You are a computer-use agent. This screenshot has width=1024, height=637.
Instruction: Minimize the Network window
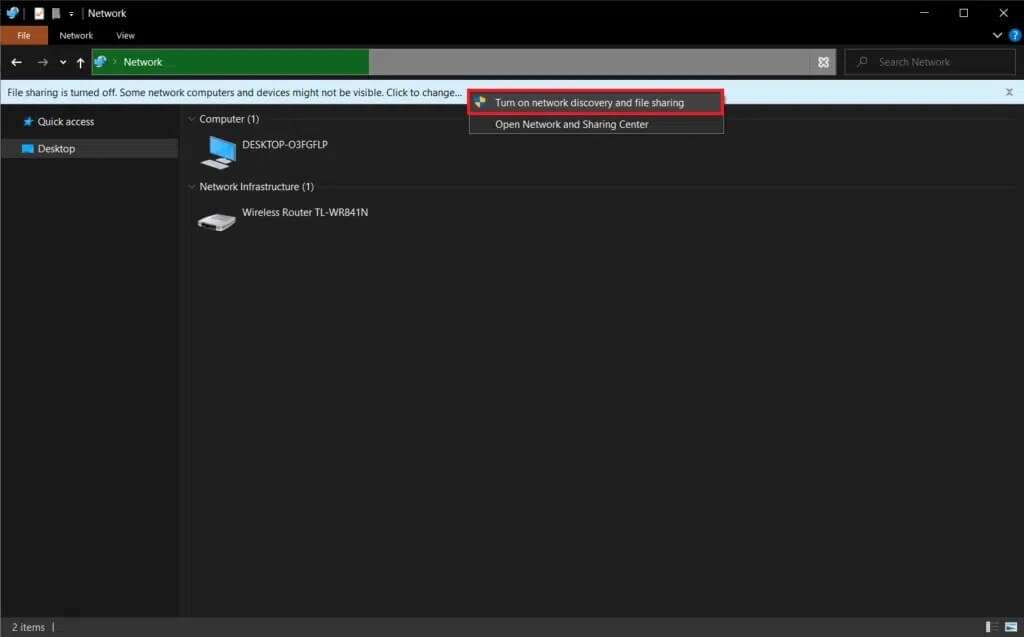point(924,12)
